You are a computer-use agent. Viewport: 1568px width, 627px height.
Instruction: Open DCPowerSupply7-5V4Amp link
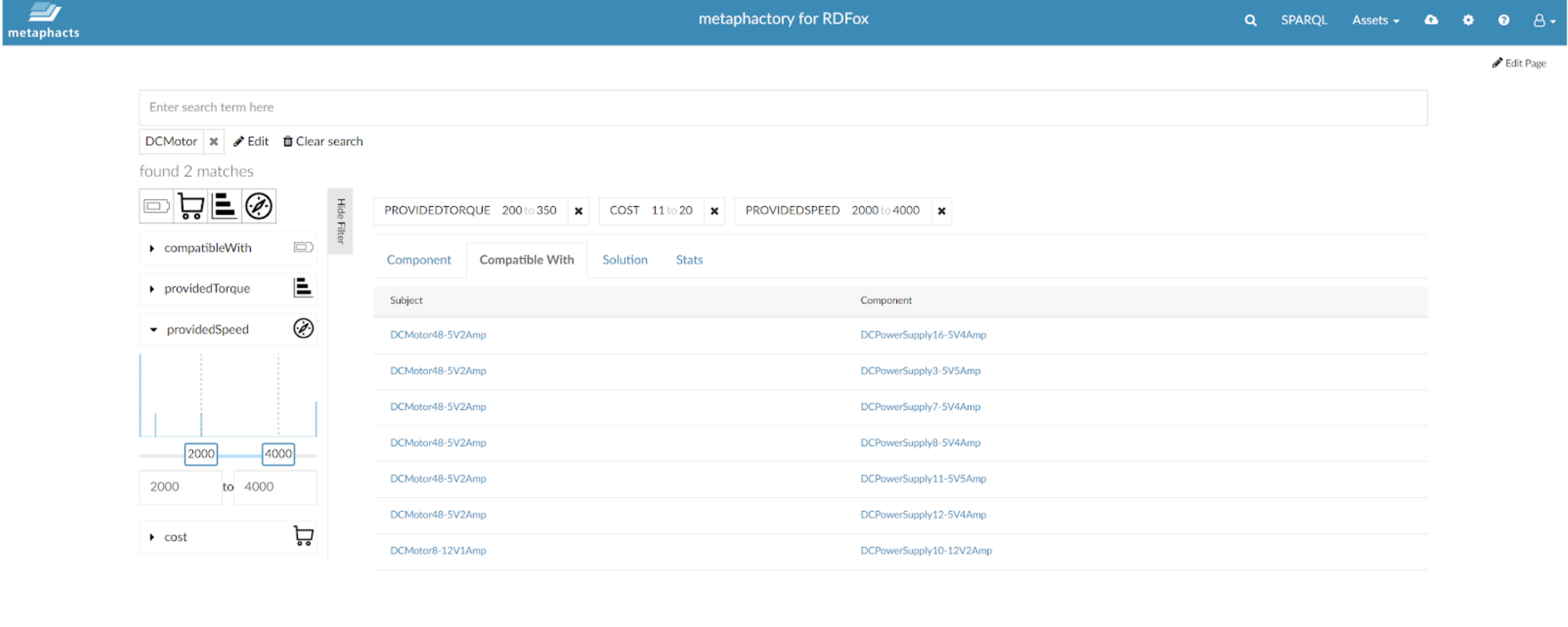[x=920, y=408]
